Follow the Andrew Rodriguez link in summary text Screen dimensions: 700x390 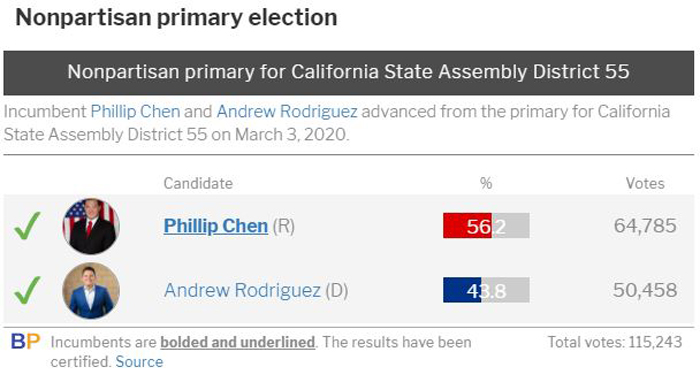tap(287, 112)
